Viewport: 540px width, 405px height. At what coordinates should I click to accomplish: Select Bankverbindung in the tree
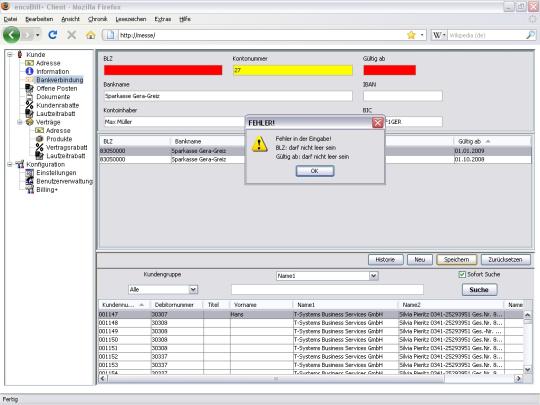[60, 80]
